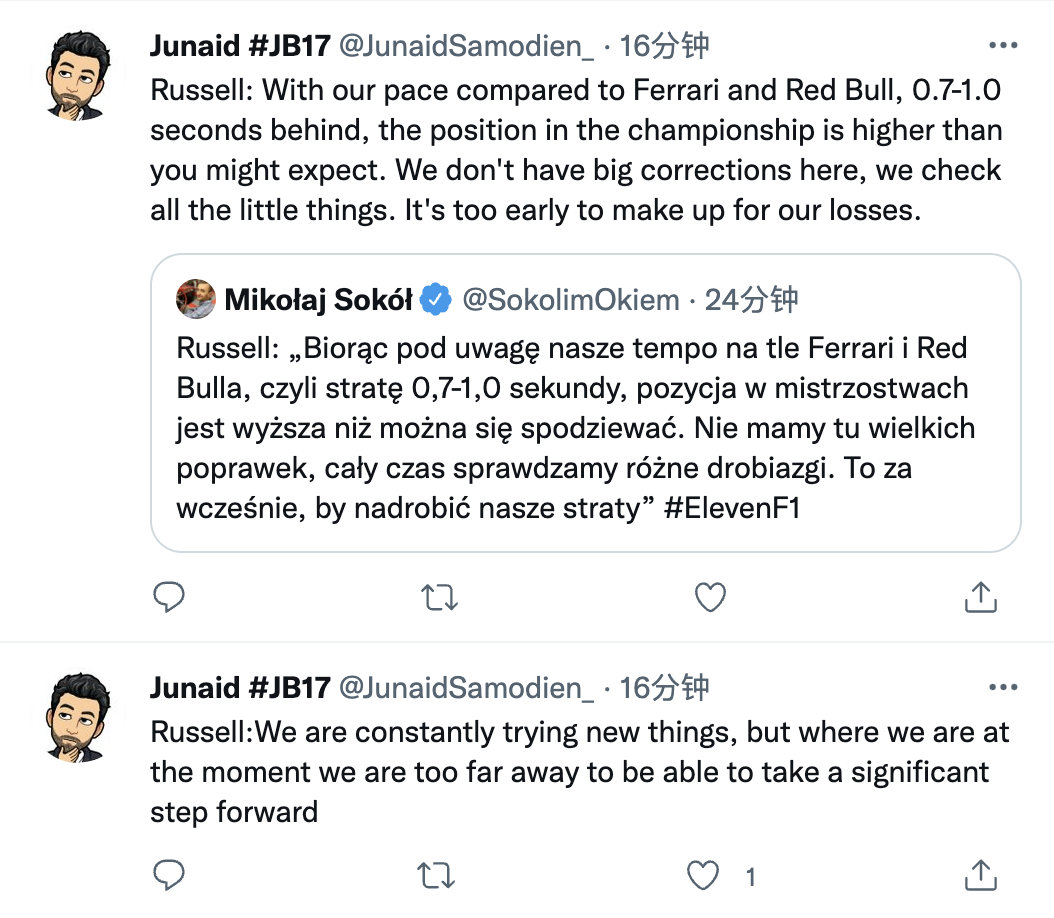1054x918 pixels.
Task: Open Mikołaj Sokół's small profile picture
Action: coord(196,299)
